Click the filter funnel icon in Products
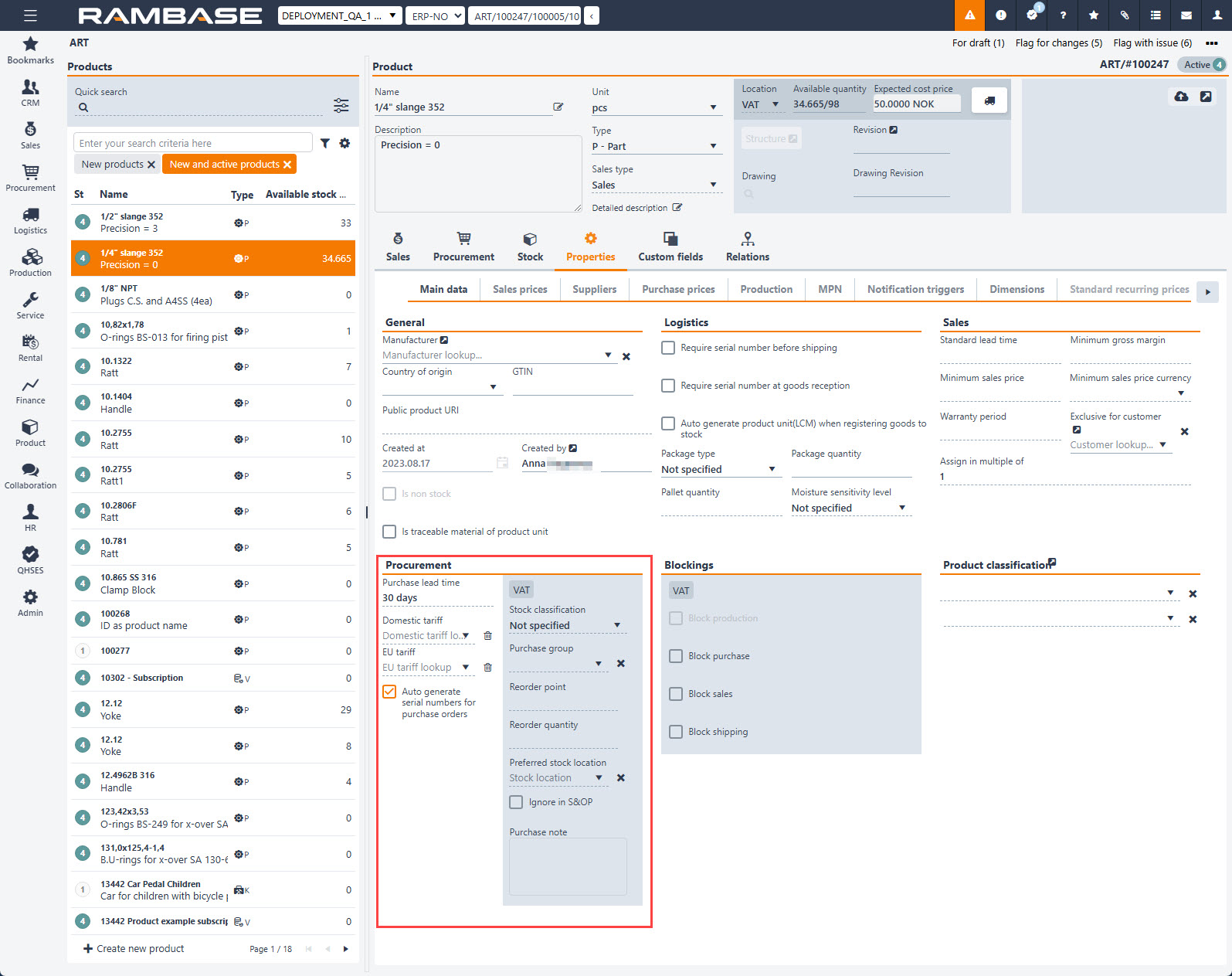Viewport: 1232px width, 976px height. click(325, 143)
